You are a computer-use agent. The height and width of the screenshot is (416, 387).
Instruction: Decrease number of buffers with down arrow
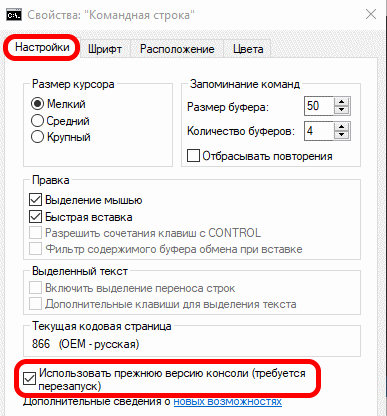pos(341,135)
